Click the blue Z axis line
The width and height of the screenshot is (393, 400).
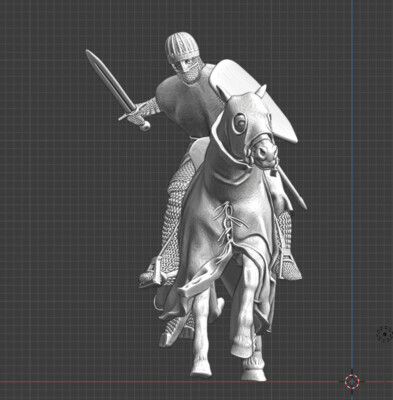point(352,187)
